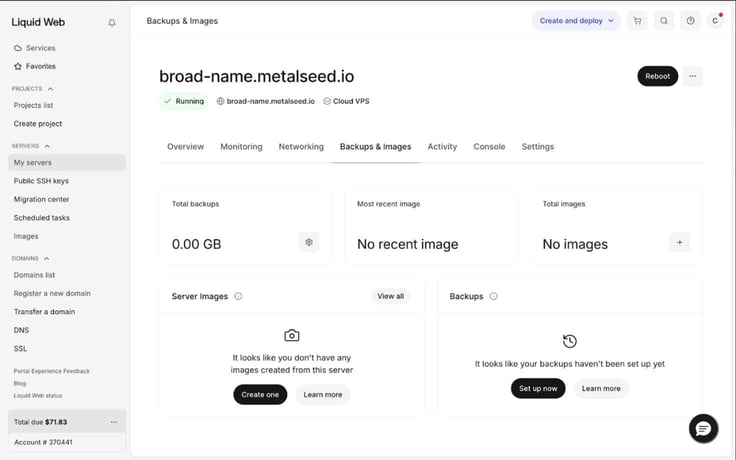Open Domains list
The width and height of the screenshot is (736, 460).
[x=34, y=275]
